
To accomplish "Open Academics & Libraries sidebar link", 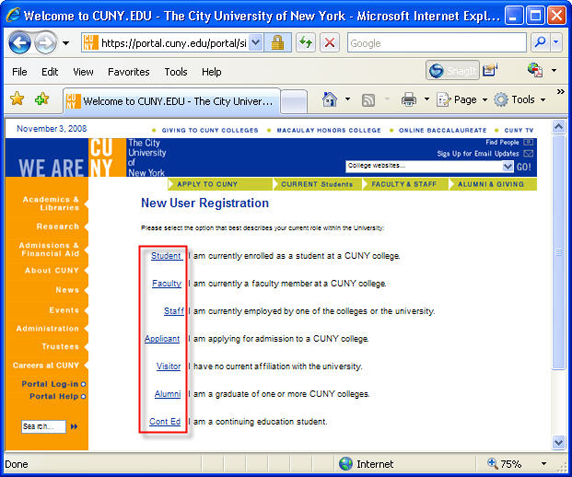I will click(51, 203).
